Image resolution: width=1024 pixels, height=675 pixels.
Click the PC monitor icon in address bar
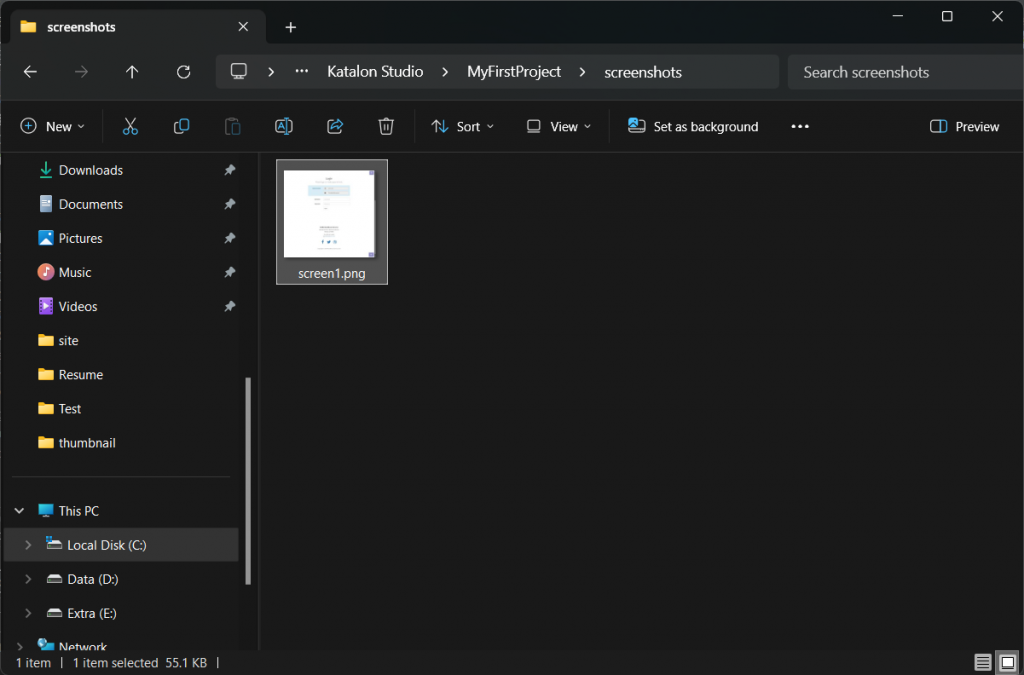(238, 71)
